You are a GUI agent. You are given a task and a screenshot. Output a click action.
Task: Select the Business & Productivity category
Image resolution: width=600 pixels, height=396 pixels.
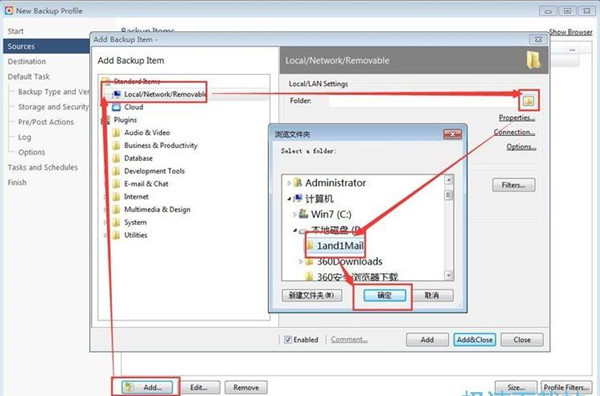(161, 145)
